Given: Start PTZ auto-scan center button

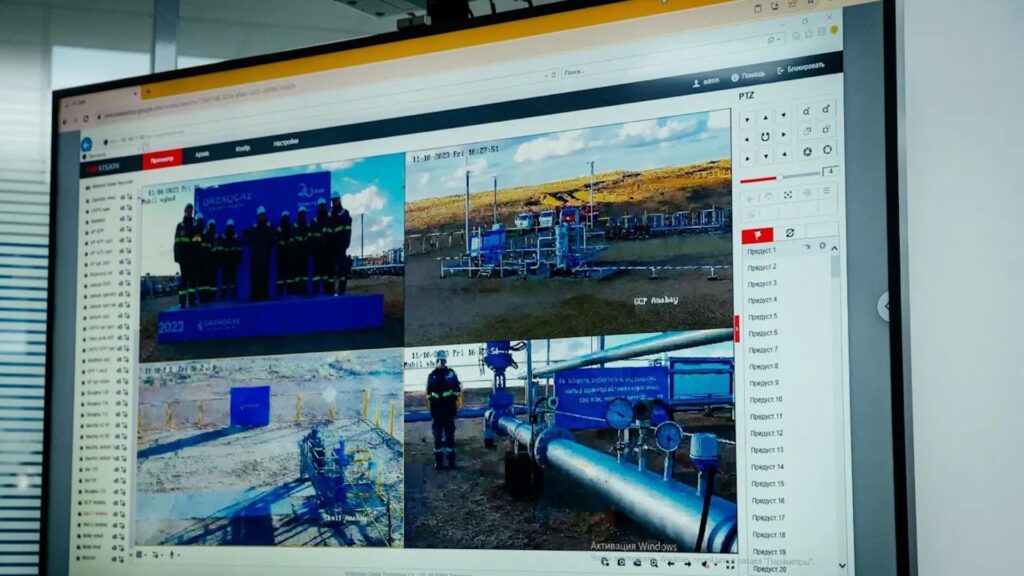Looking at the screenshot, I should pyautogui.click(x=765, y=137).
